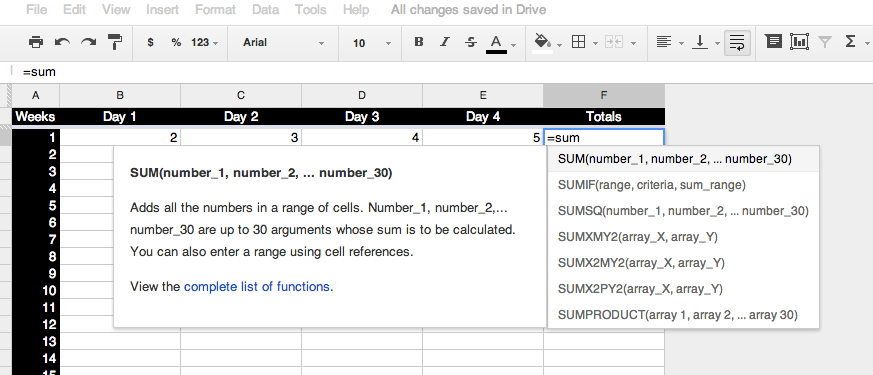The image size is (873, 375).
Task: Toggle strikethrough formatting
Action: 471,42
